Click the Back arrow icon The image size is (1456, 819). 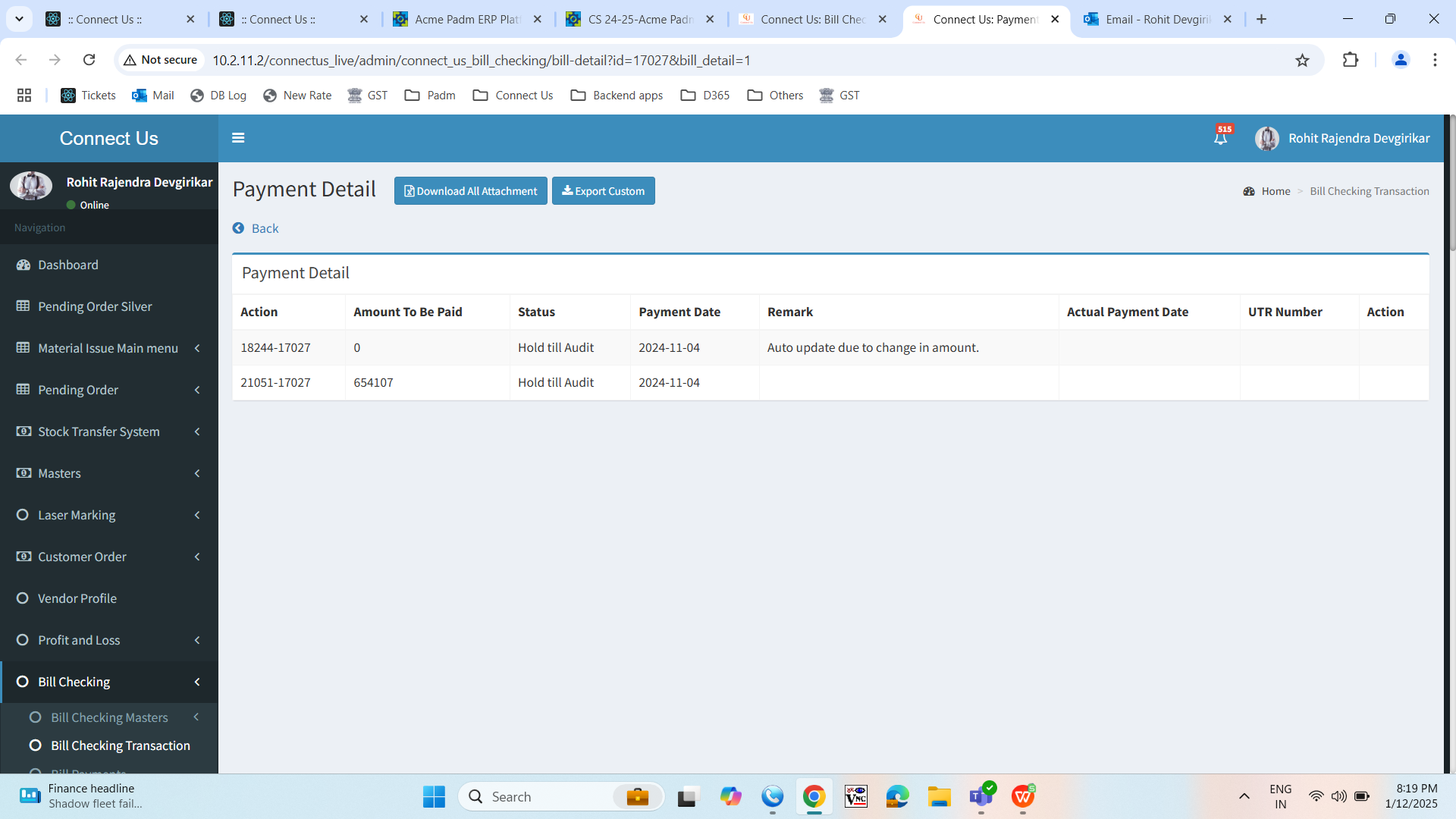238,228
